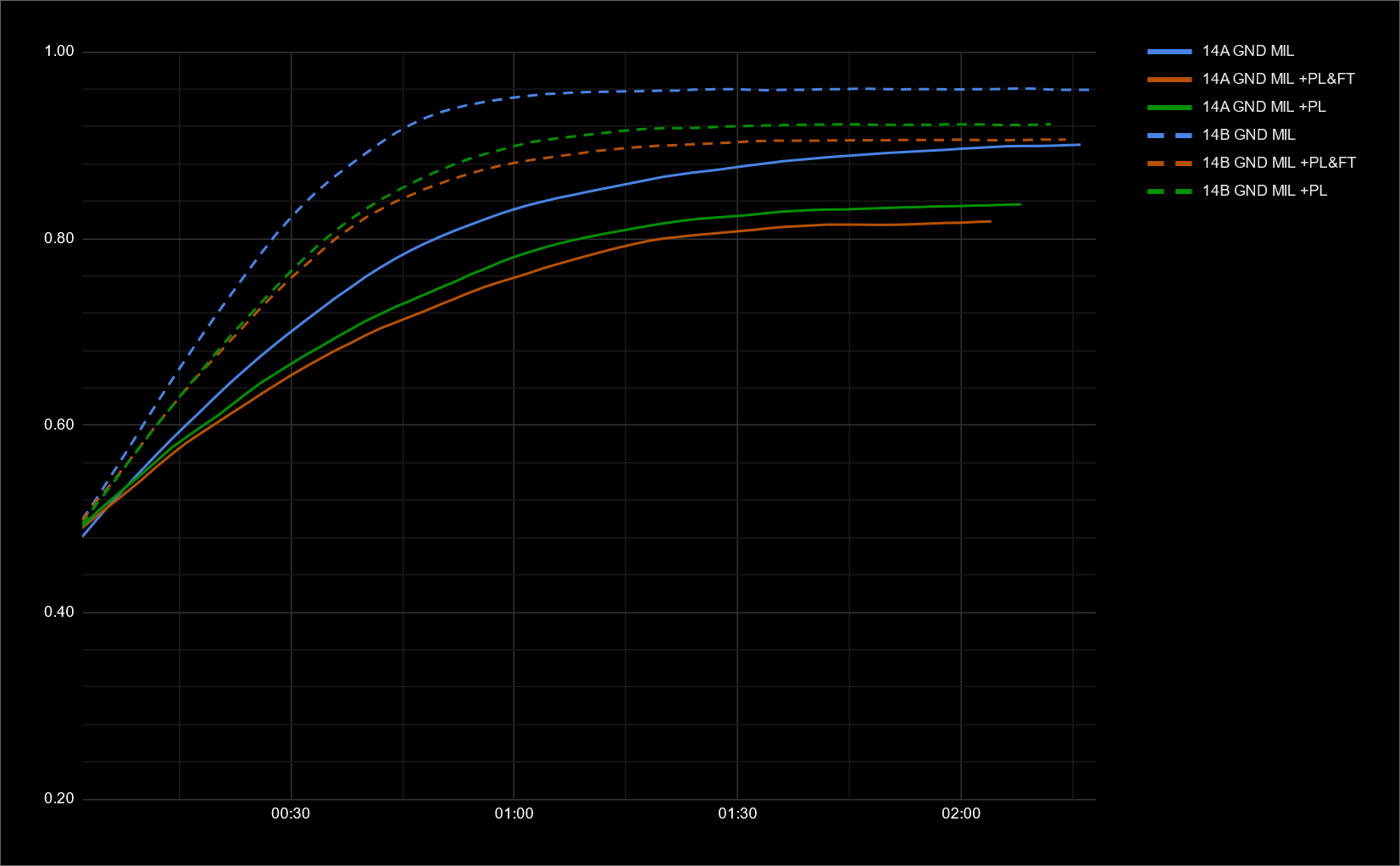Click the 14B GND MIL +PL&FT legend label

tap(1279, 163)
